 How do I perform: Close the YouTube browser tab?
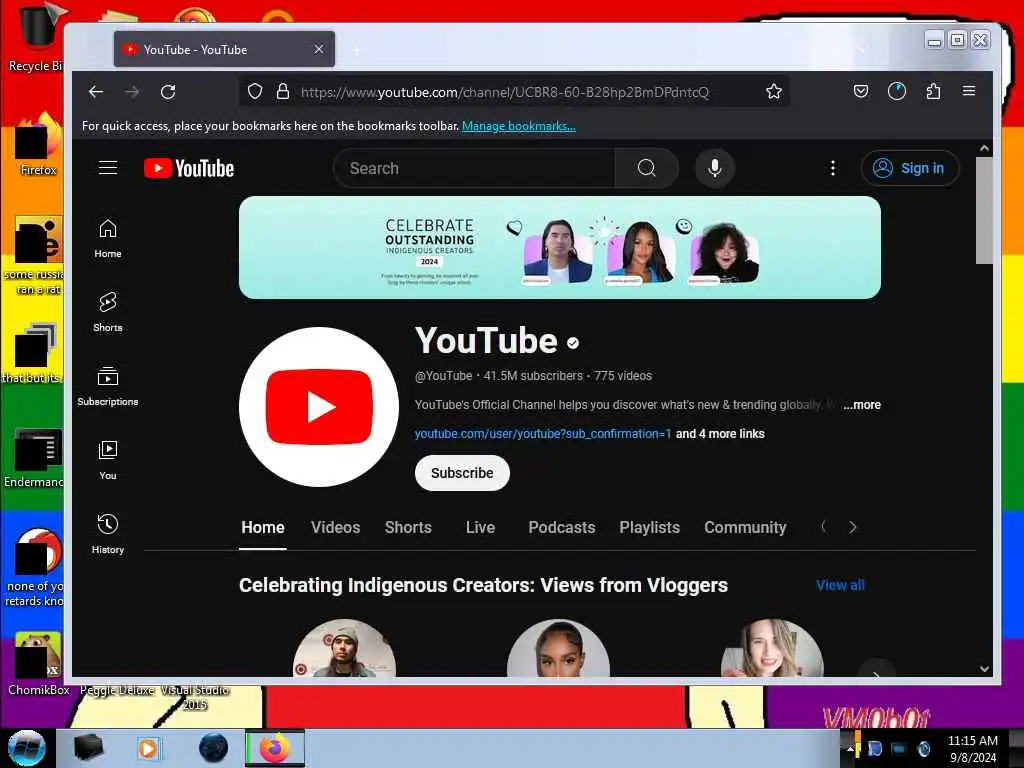(x=319, y=49)
